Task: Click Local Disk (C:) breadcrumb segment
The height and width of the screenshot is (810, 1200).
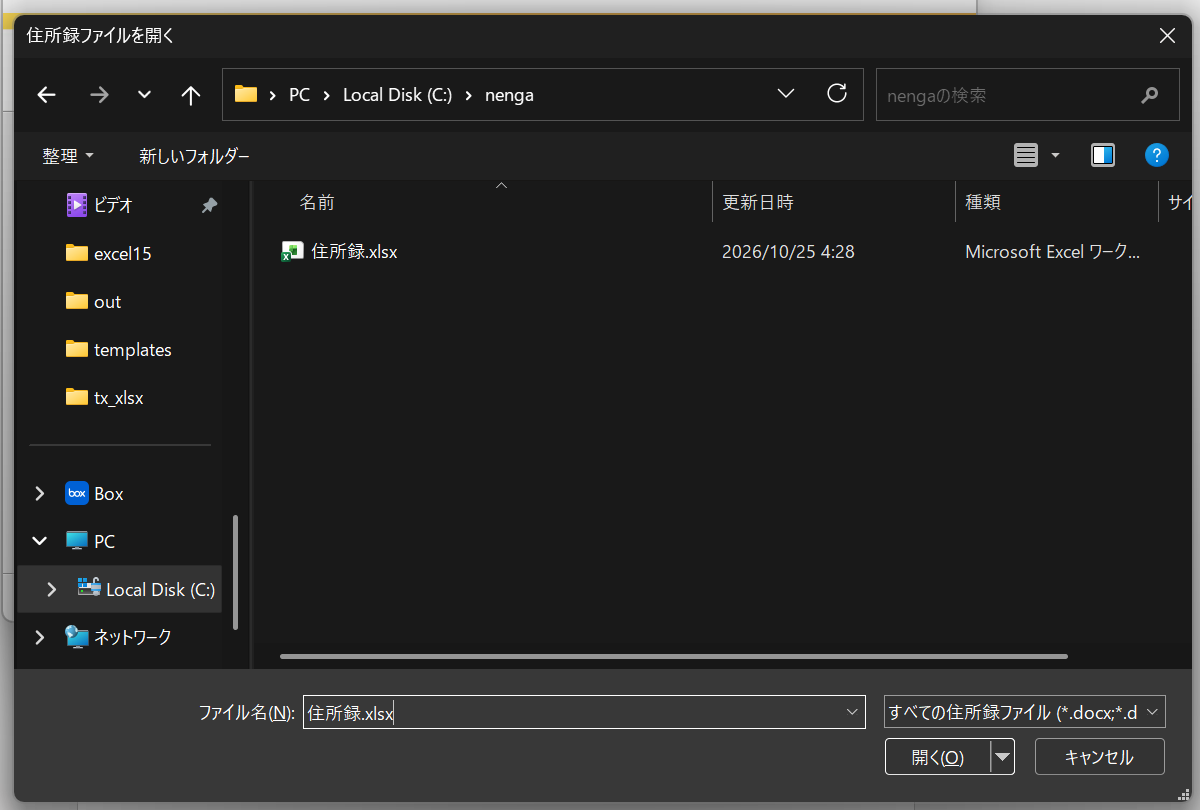Action: [x=398, y=95]
